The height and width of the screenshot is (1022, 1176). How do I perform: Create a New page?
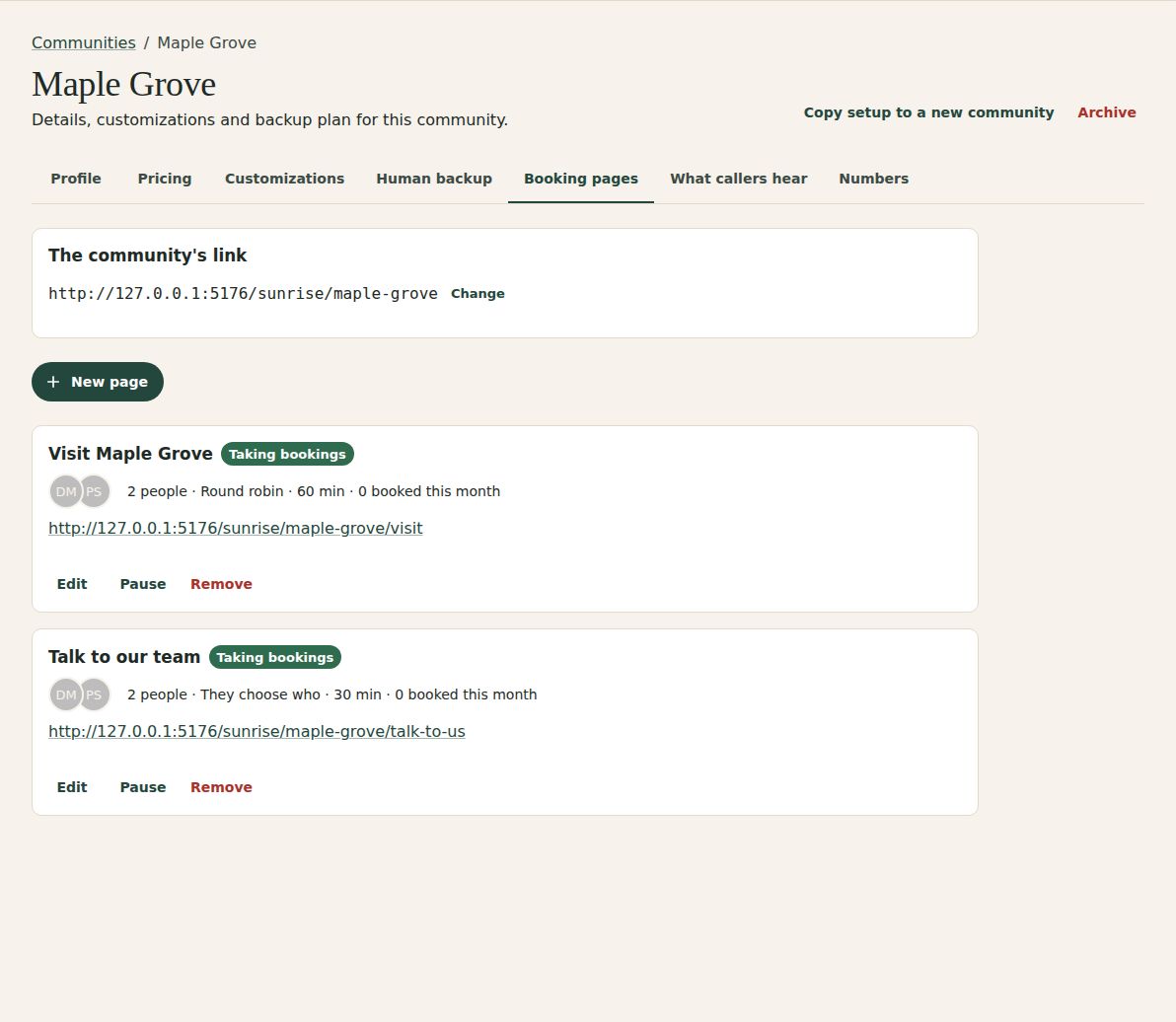coord(98,382)
